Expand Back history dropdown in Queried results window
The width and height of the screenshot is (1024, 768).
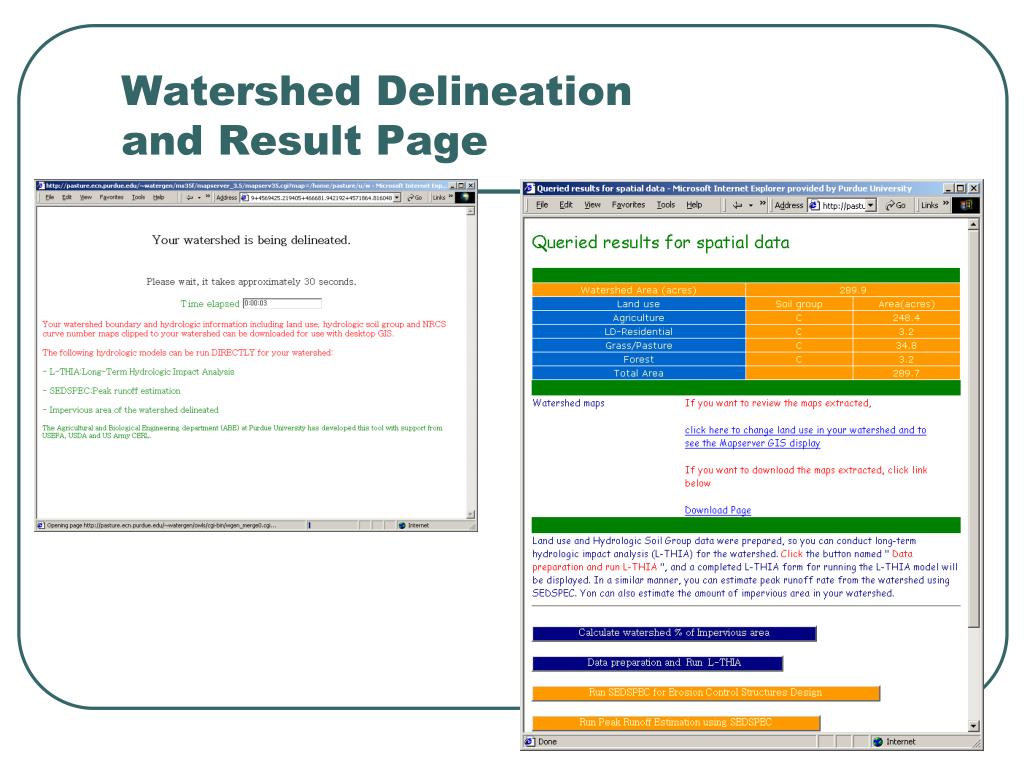[751, 205]
